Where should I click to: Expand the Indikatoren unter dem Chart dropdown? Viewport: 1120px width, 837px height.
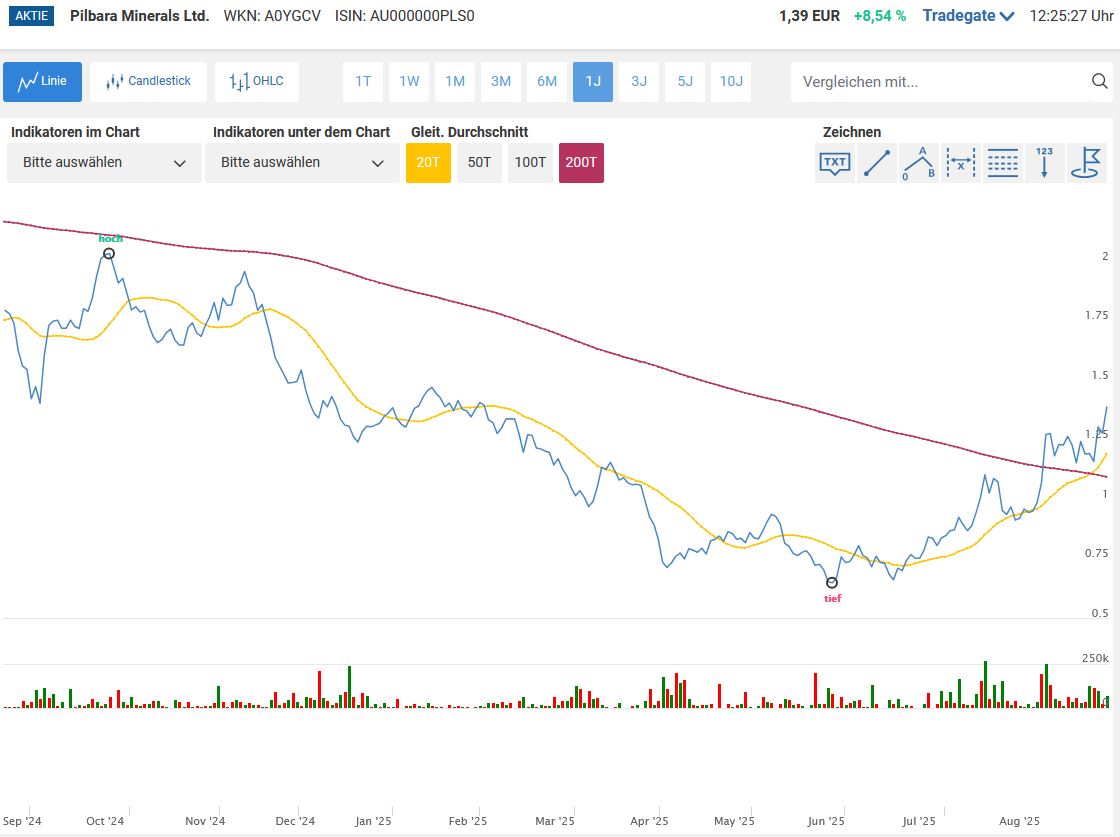click(x=302, y=163)
